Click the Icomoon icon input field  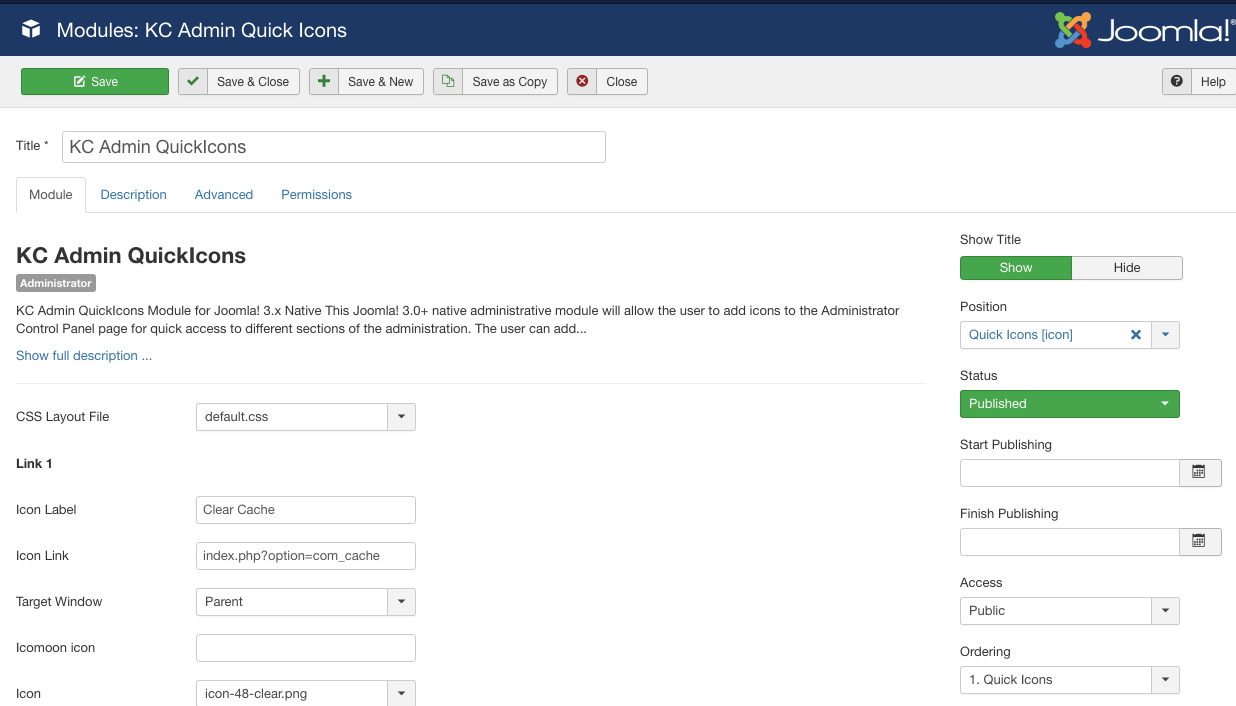(x=306, y=648)
